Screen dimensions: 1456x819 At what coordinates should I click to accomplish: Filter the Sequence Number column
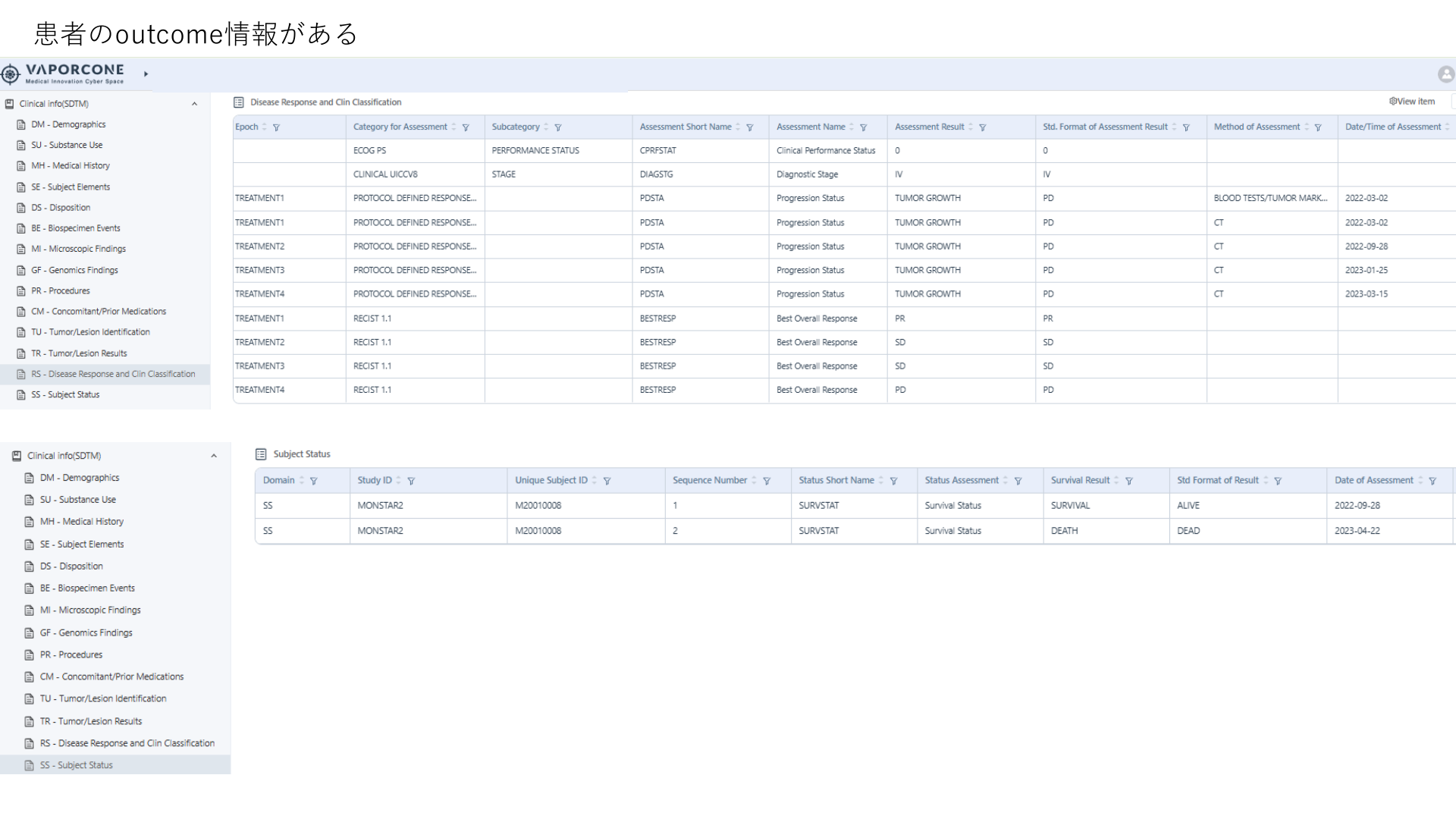click(767, 481)
